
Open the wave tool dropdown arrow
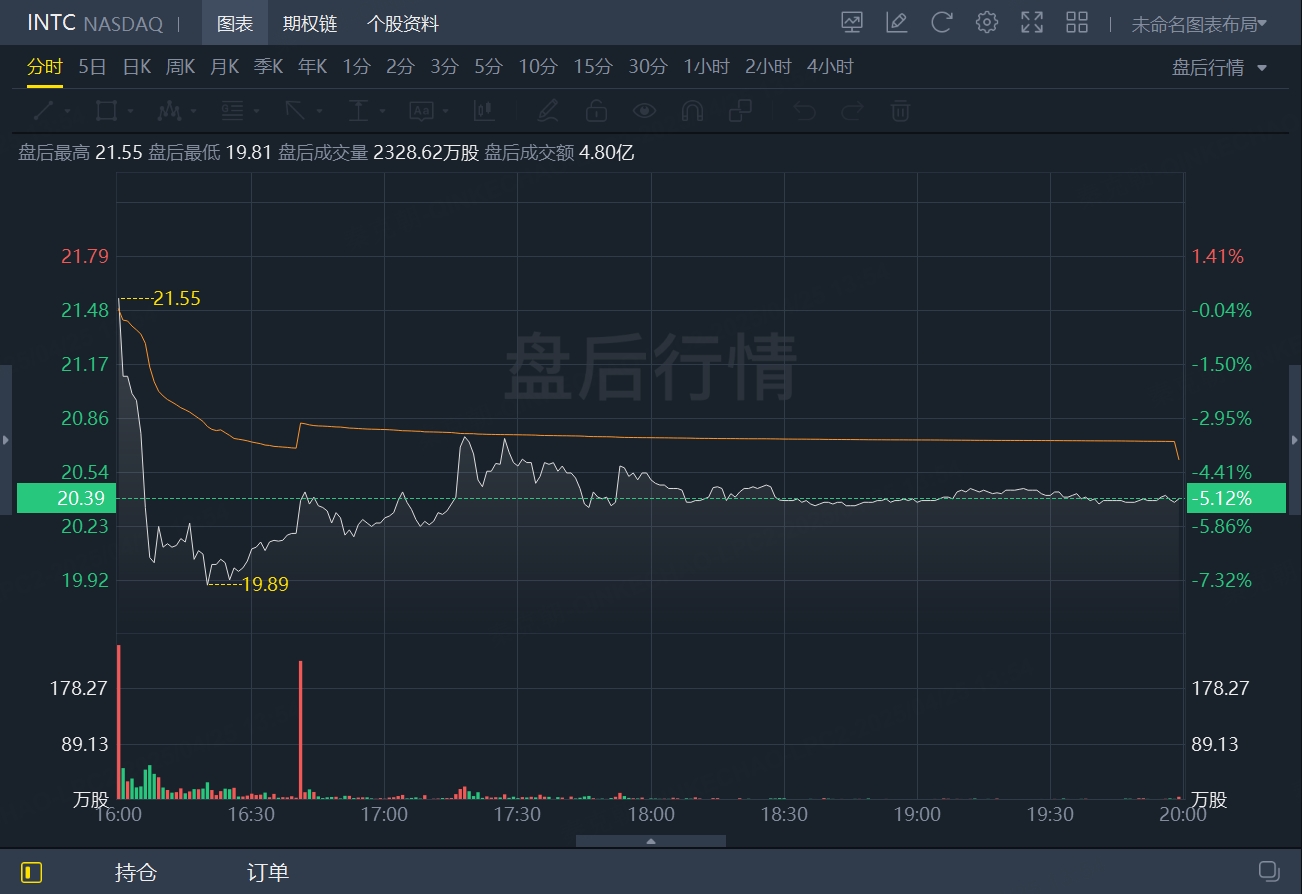(193, 111)
